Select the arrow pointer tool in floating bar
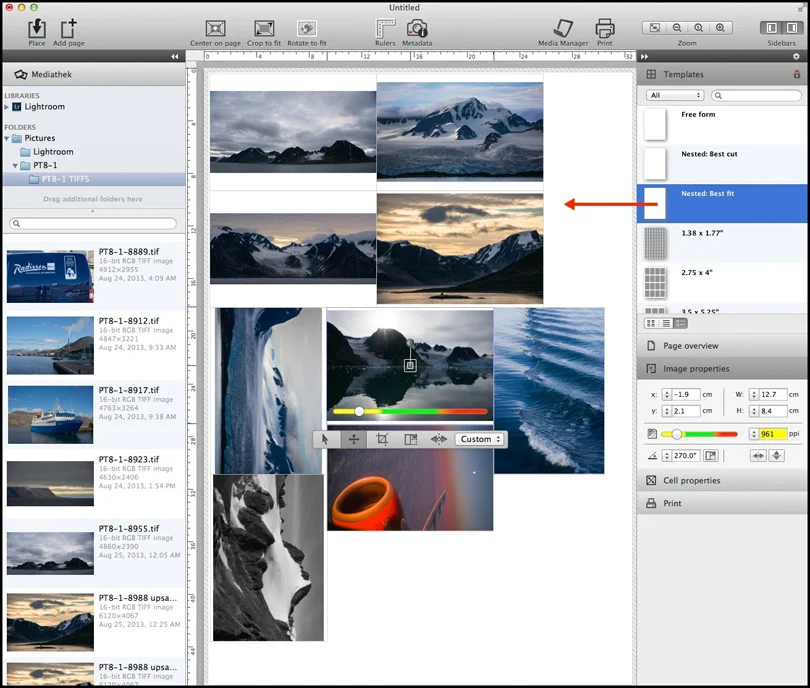The width and height of the screenshot is (810, 688). (x=325, y=439)
